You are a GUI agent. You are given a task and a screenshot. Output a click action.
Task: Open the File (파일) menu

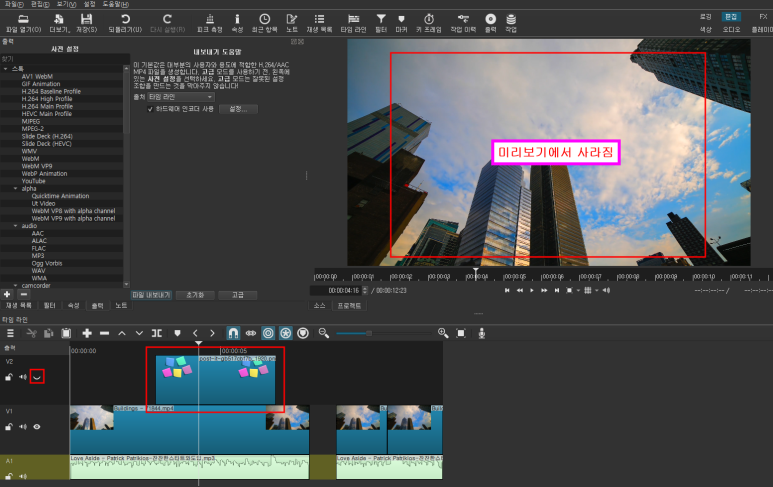(x=14, y=4)
